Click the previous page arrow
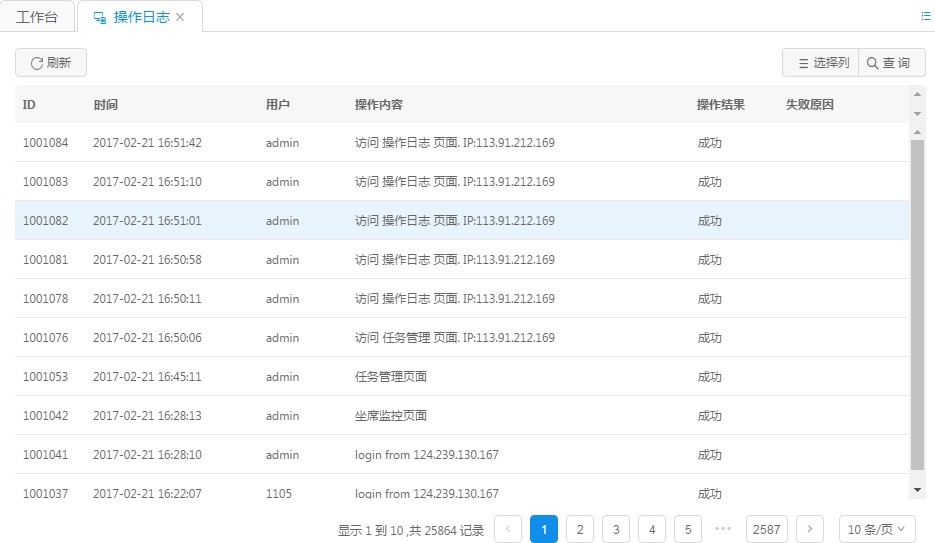This screenshot has height=543, width=935. [508, 529]
